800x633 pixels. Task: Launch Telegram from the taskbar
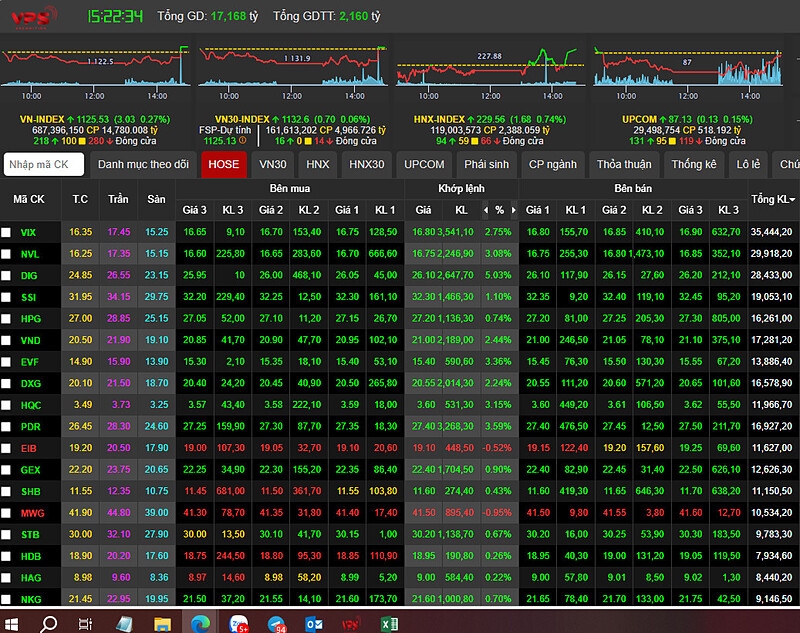276,623
